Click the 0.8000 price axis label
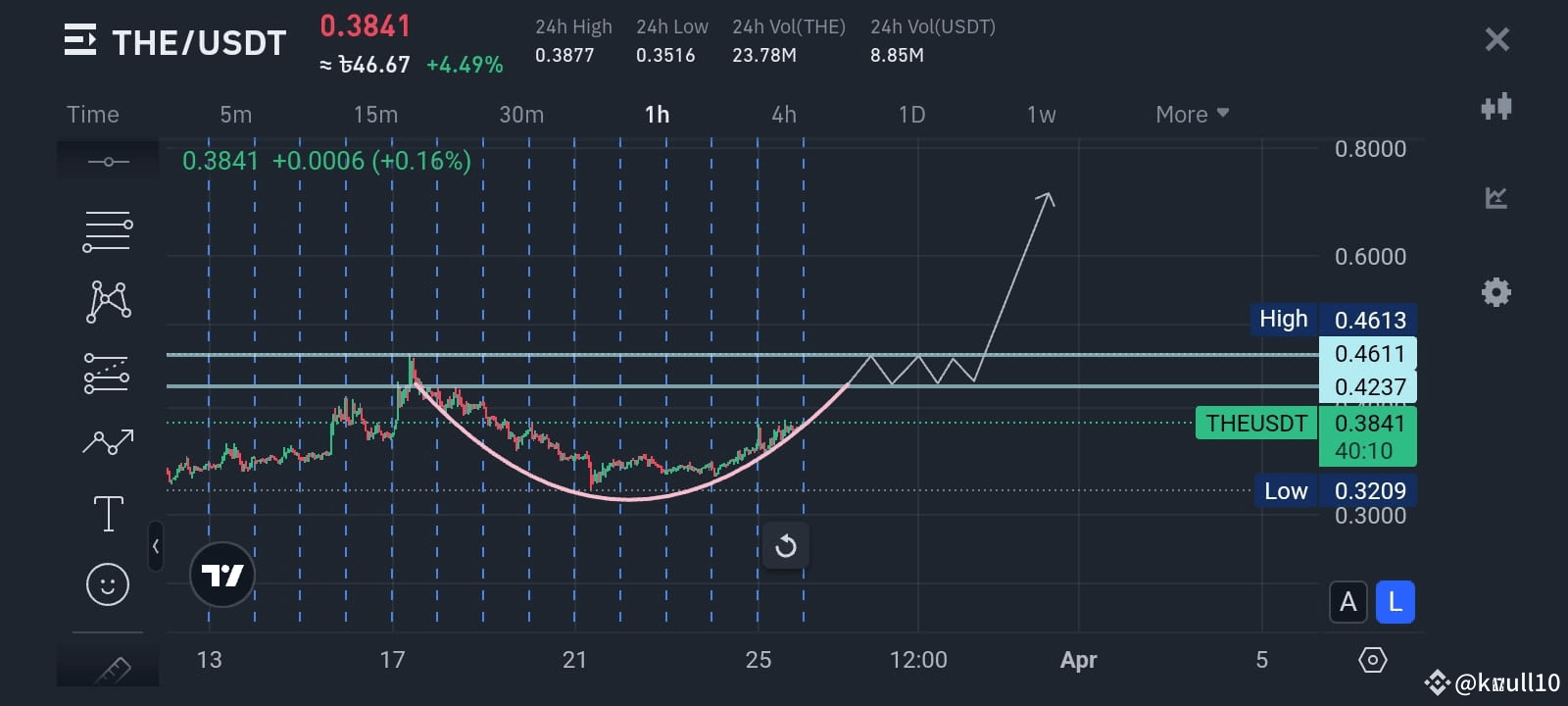Screen dimensions: 1568x706 1370,149
